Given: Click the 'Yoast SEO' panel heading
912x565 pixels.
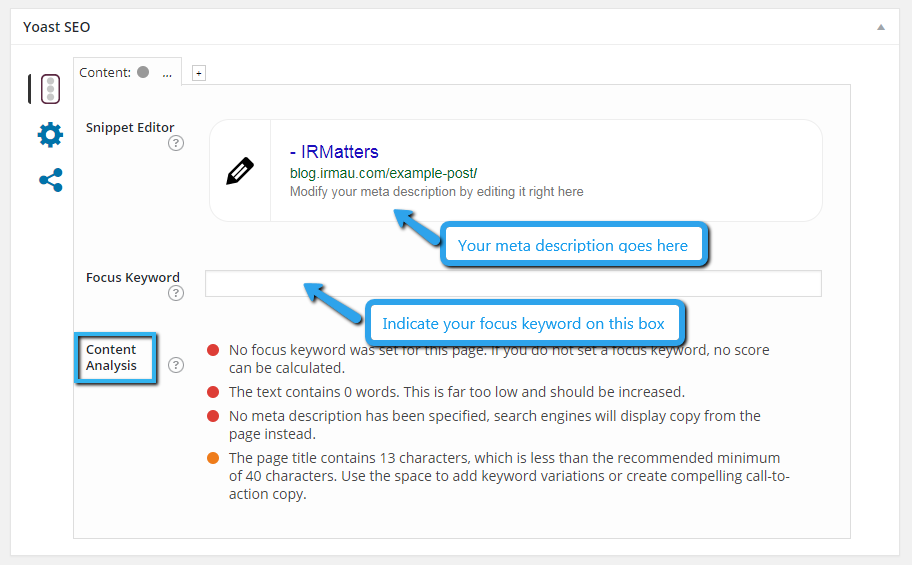Looking at the screenshot, I should tap(56, 27).
